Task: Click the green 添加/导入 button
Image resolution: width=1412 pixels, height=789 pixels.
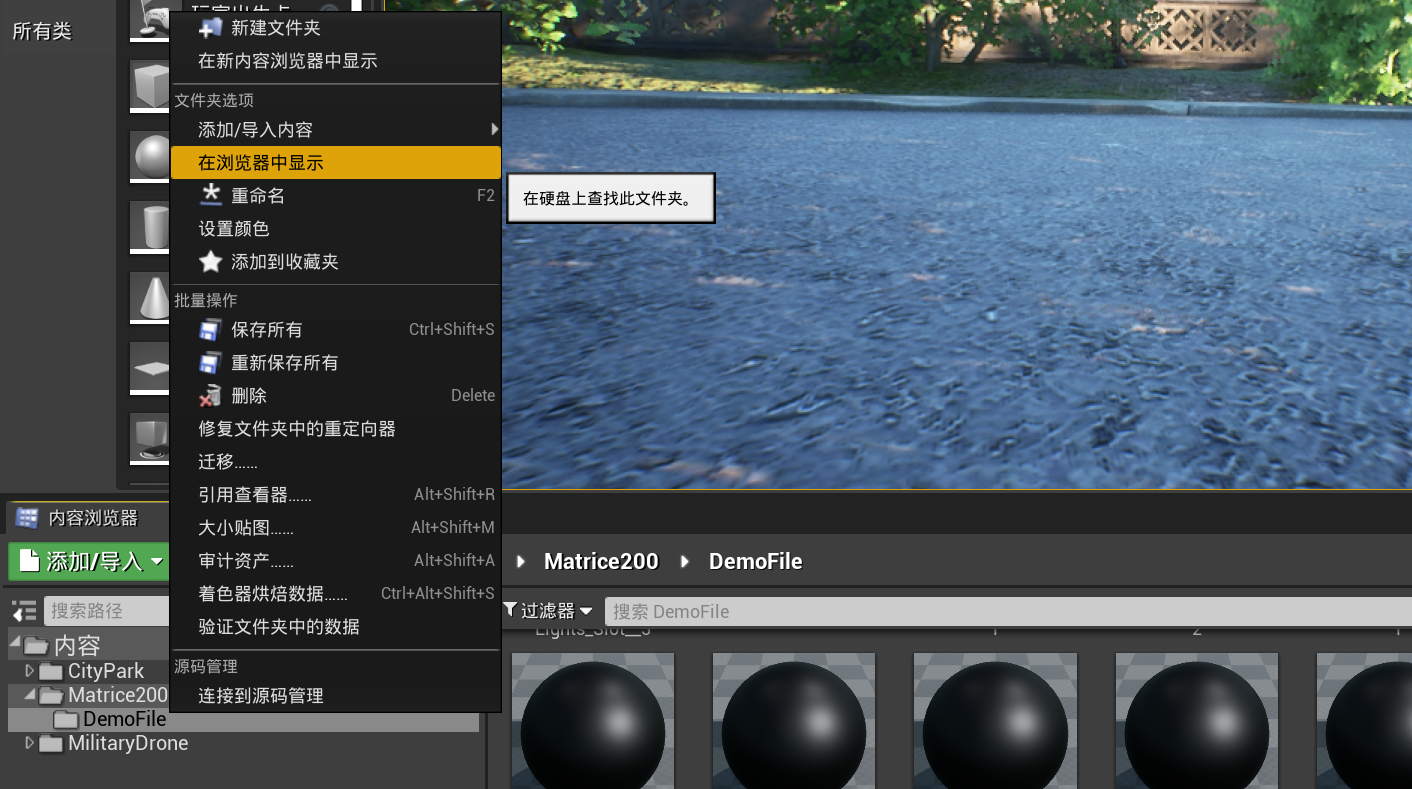Action: (x=90, y=561)
